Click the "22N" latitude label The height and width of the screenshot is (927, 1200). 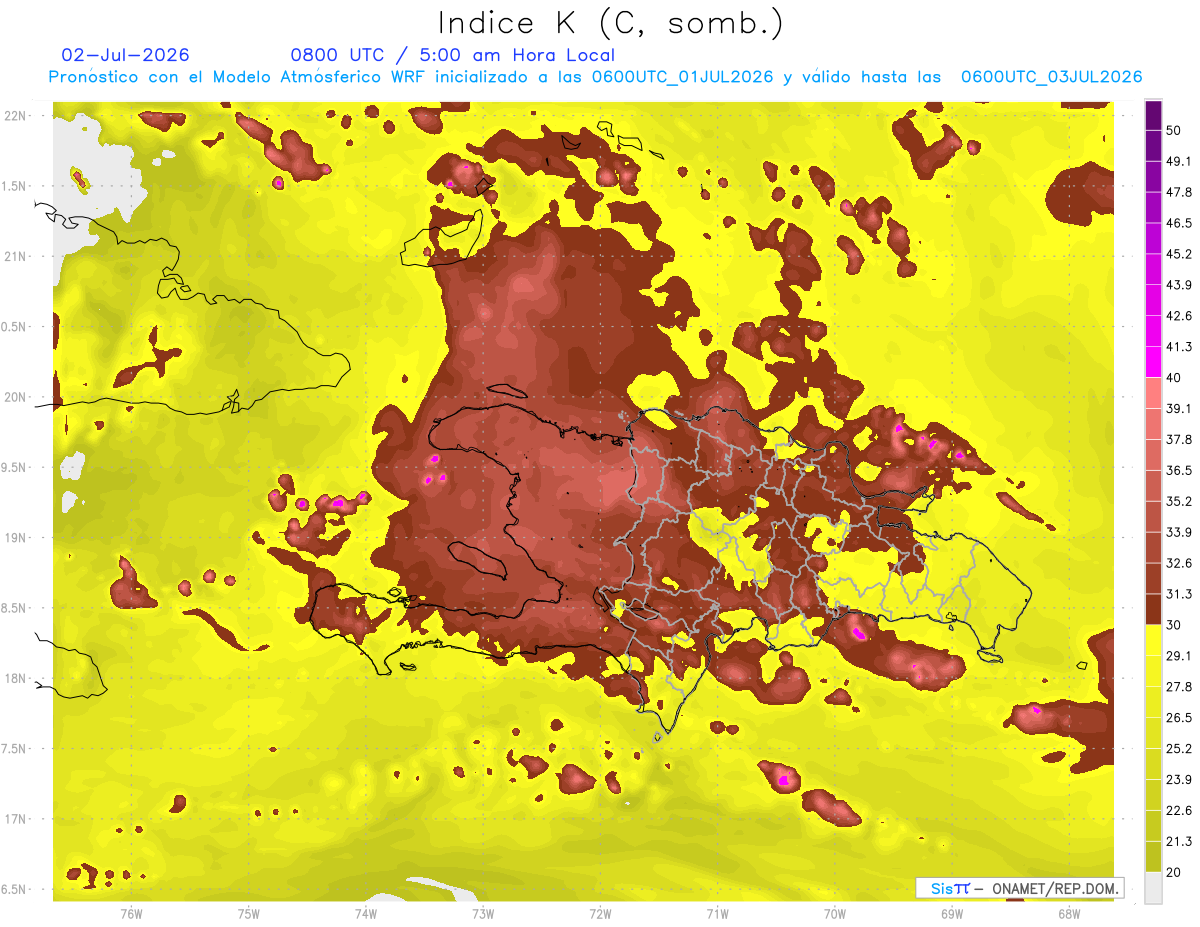(15, 115)
